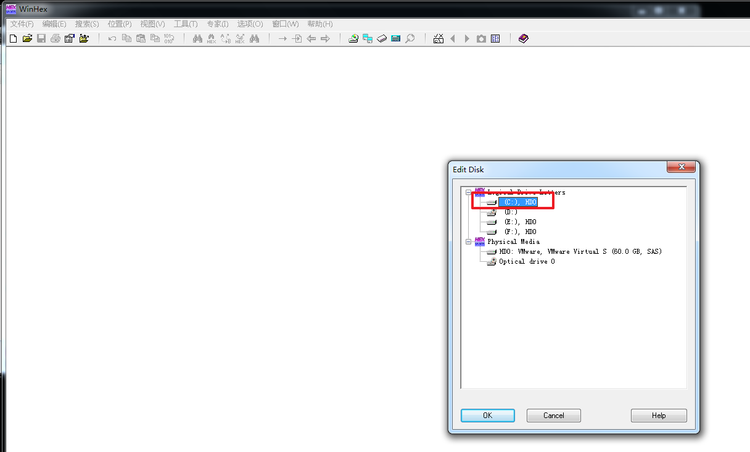Close the Edit Disk dialog
Image resolution: width=750 pixels, height=452 pixels.
tap(681, 166)
